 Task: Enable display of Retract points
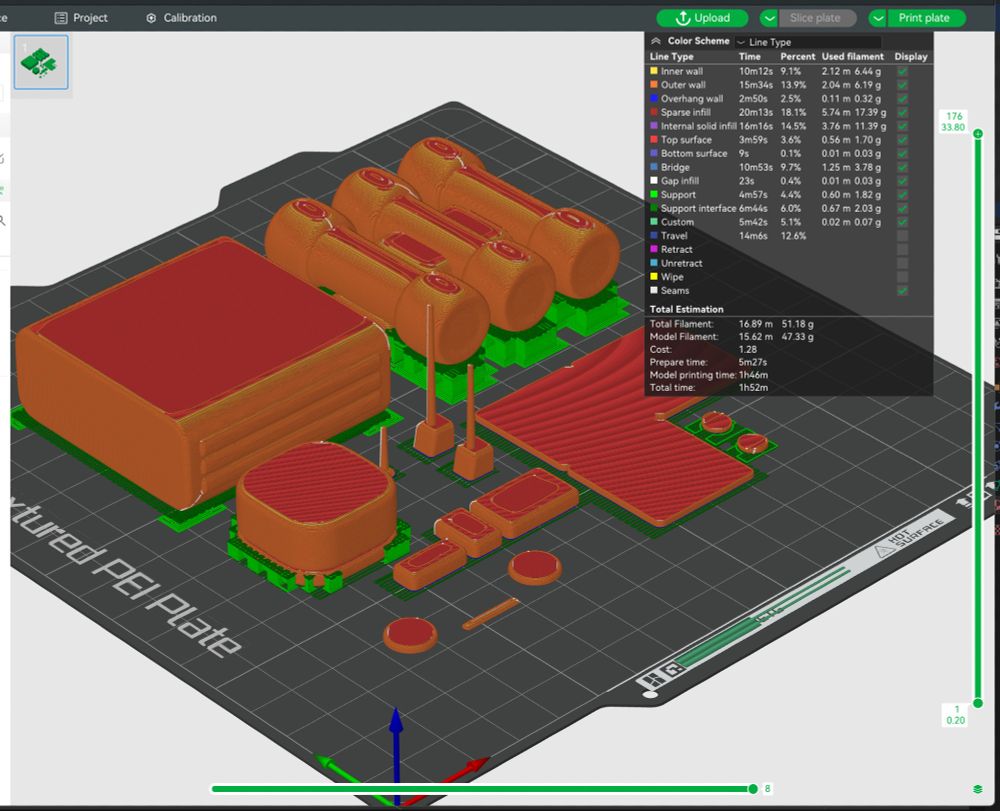pyautogui.click(x=902, y=249)
